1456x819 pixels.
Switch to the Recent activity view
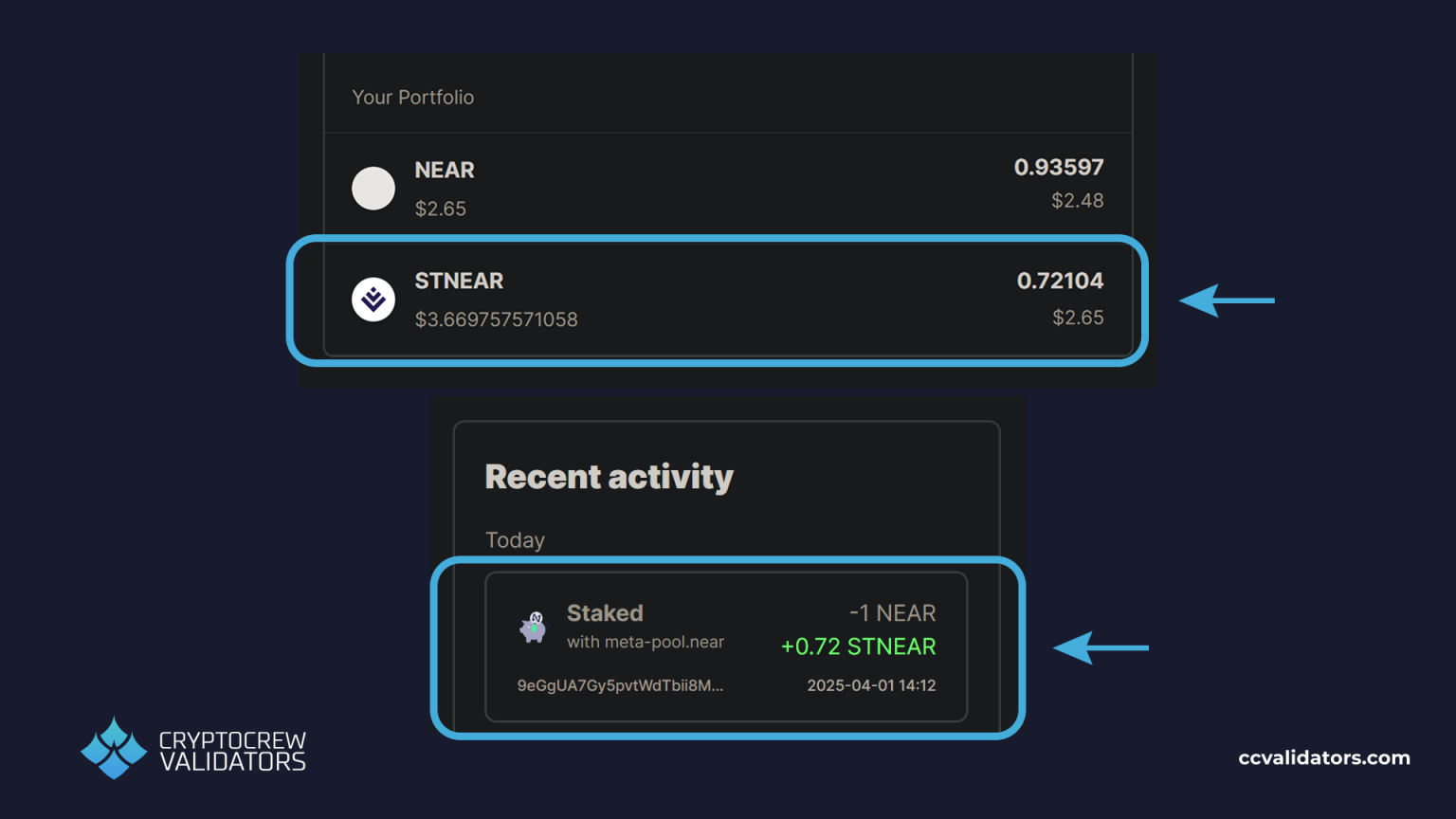coord(610,477)
